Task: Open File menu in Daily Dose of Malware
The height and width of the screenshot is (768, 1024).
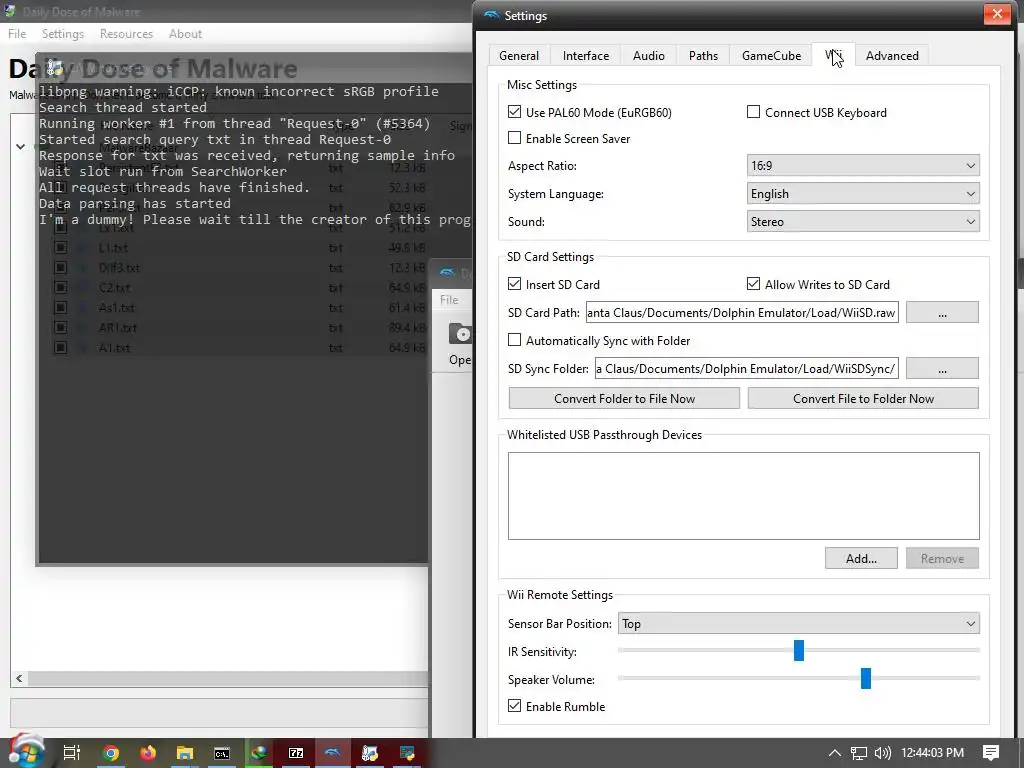Action: tap(17, 33)
